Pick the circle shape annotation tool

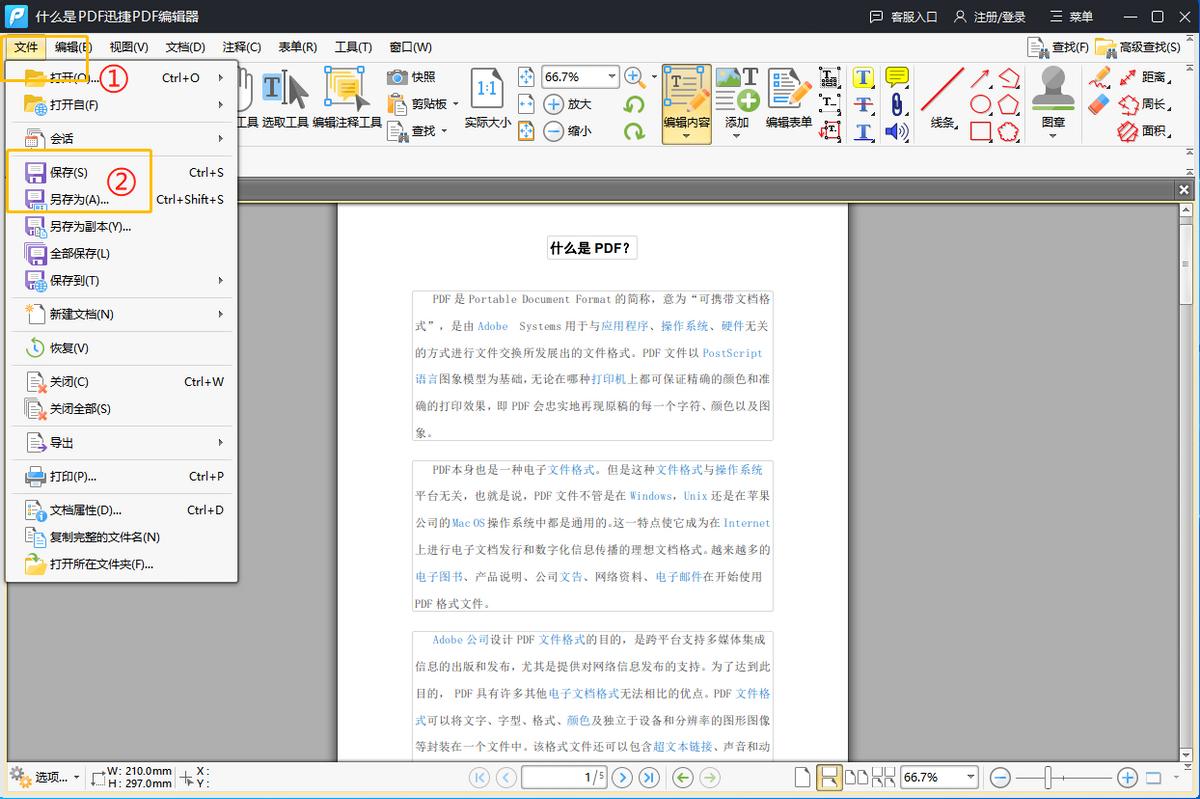(x=978, y=102)
